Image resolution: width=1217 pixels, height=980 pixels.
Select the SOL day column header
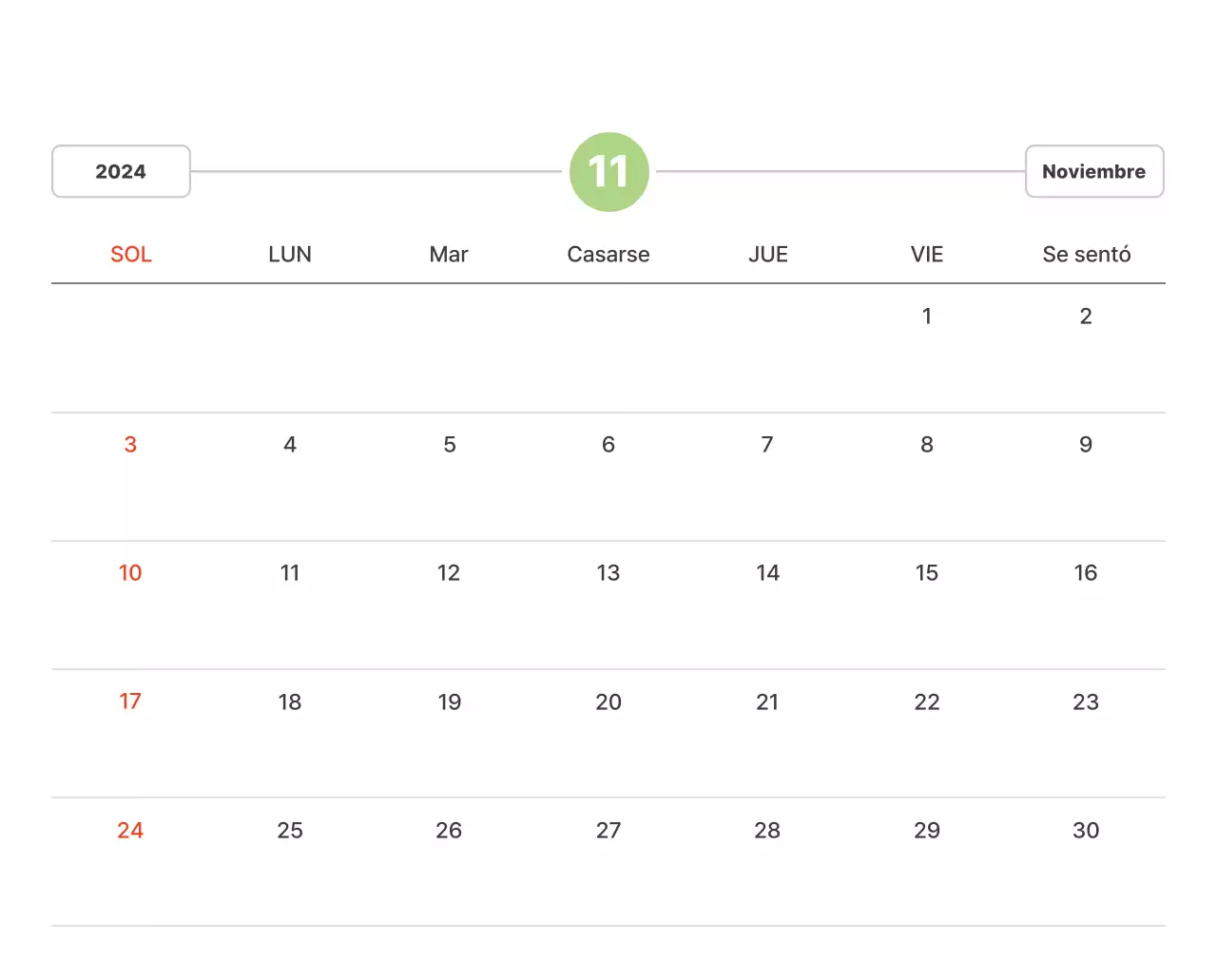(131, 255)
